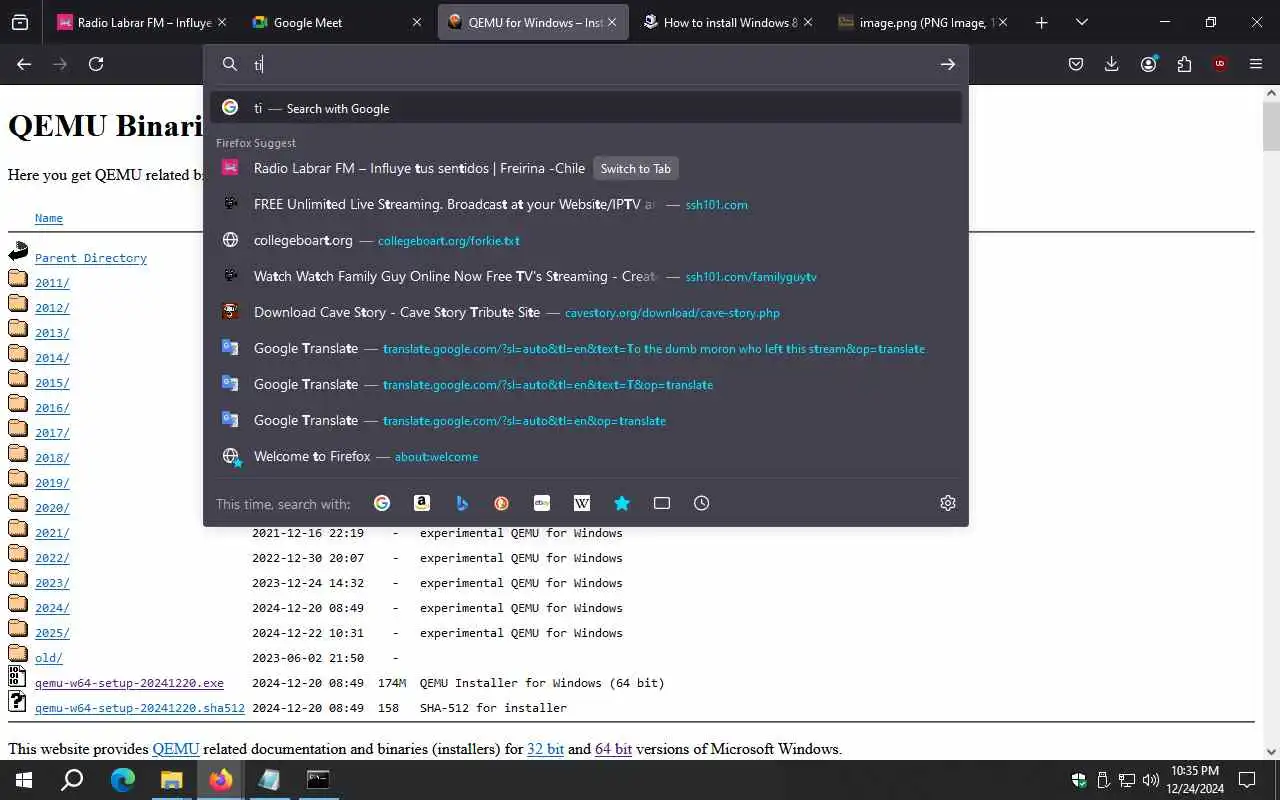Download qemu-w64-setup-20241220.exe
The image size is (1280, 800).
tap(129, 683)
